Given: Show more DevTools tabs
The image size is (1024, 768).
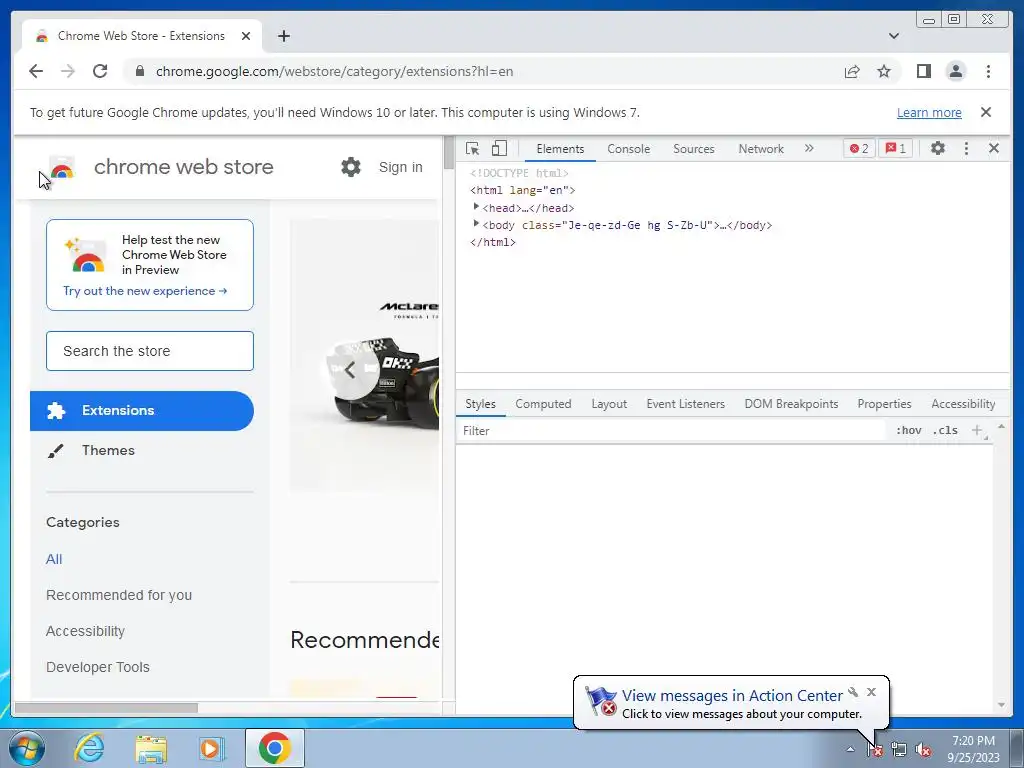Looking at the screenshot, I should click(809, 148).
